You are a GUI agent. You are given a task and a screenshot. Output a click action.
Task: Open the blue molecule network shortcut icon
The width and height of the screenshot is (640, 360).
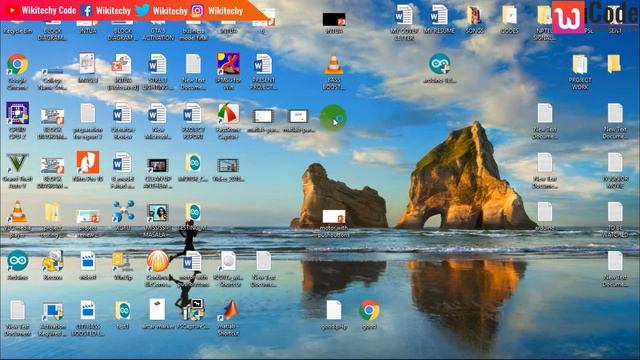click(123, 211)
